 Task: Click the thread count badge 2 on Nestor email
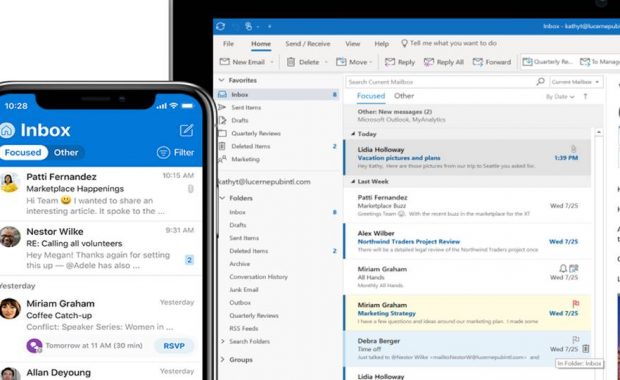[x=189, y=260]
